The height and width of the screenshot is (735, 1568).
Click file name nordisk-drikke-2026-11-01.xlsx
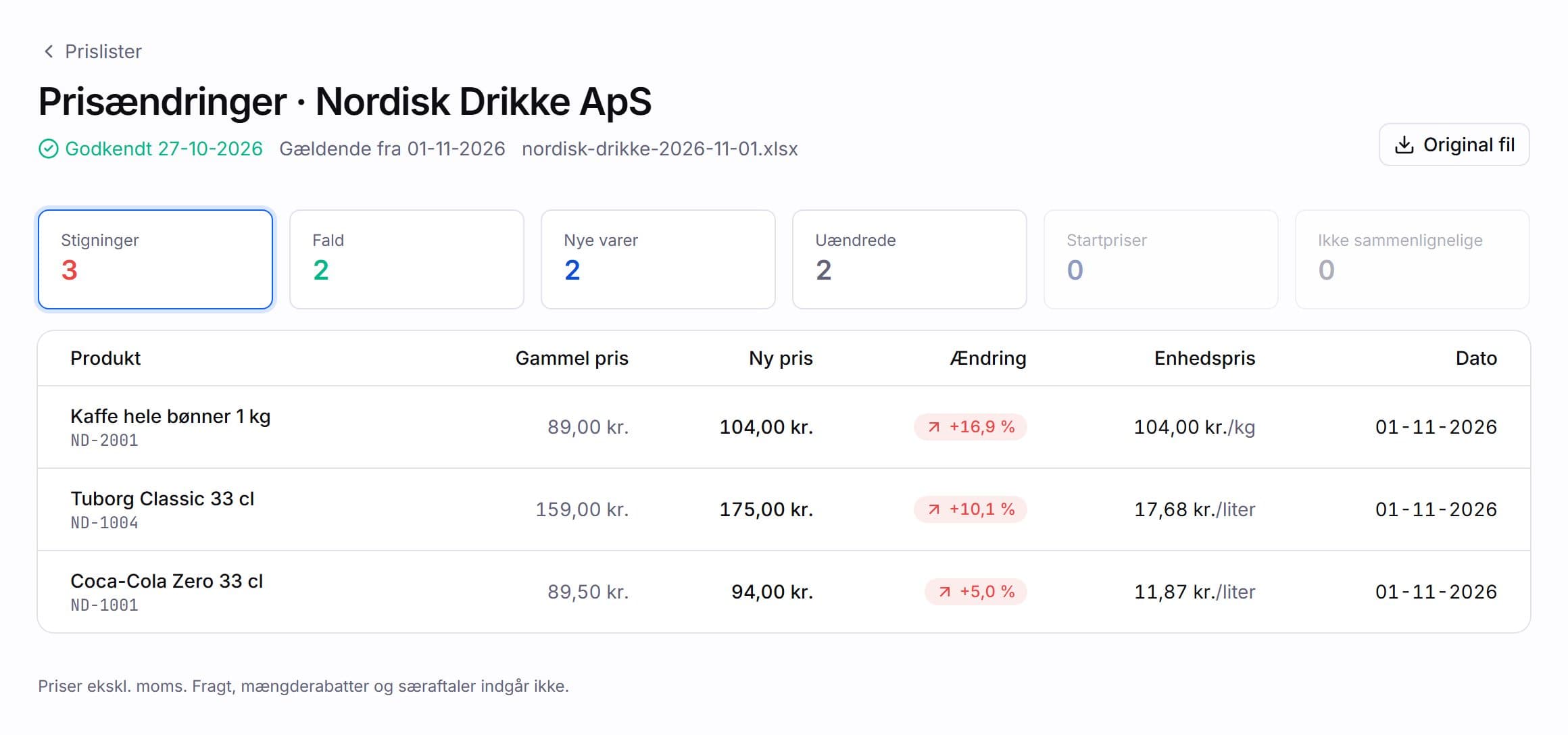pos(660,149)
